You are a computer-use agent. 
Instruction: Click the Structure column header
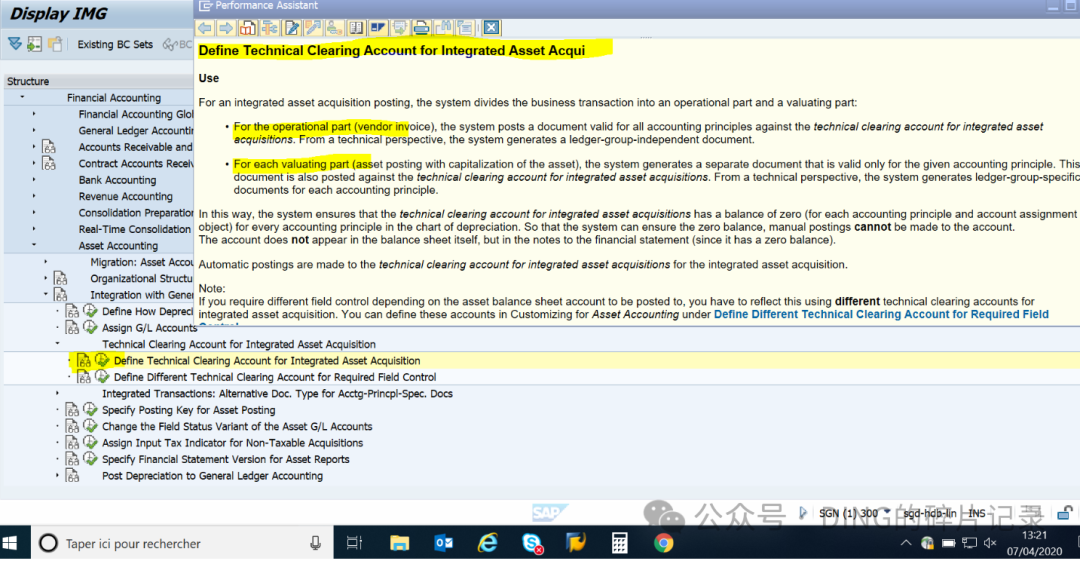click(x=98, y=81)
